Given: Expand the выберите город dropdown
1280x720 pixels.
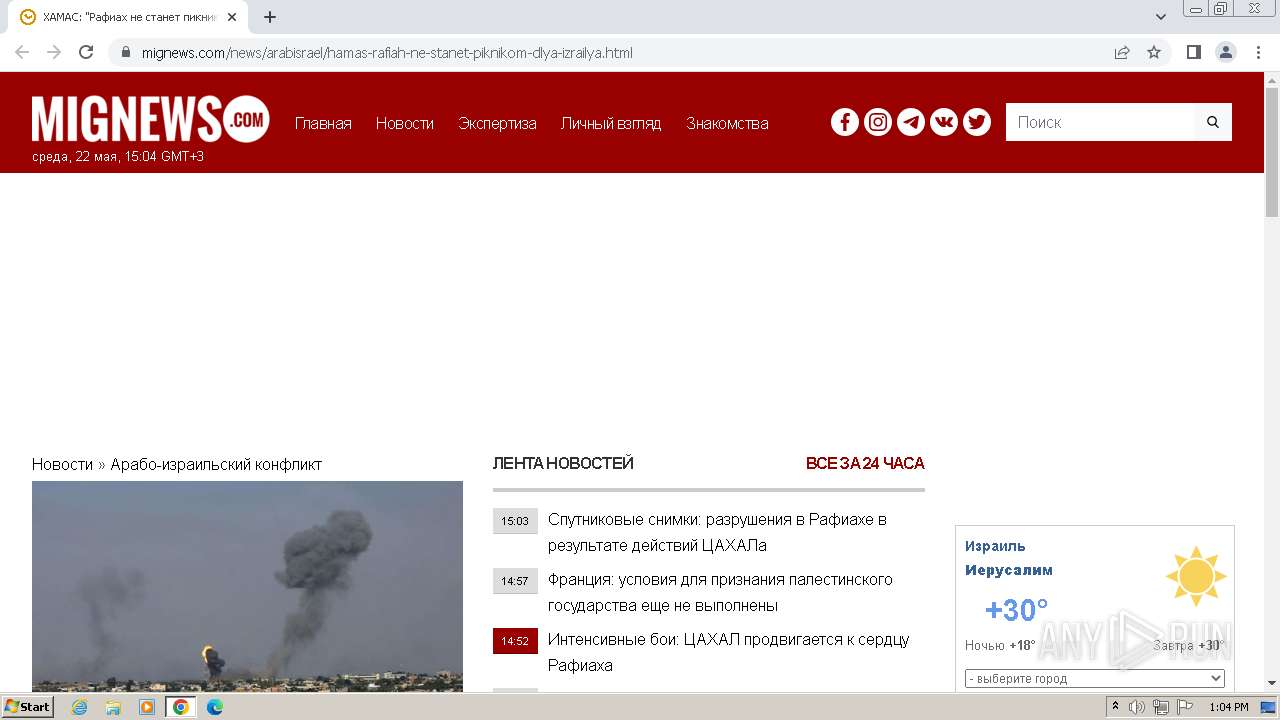Looking at the screenshot, I should [1095, 678].
